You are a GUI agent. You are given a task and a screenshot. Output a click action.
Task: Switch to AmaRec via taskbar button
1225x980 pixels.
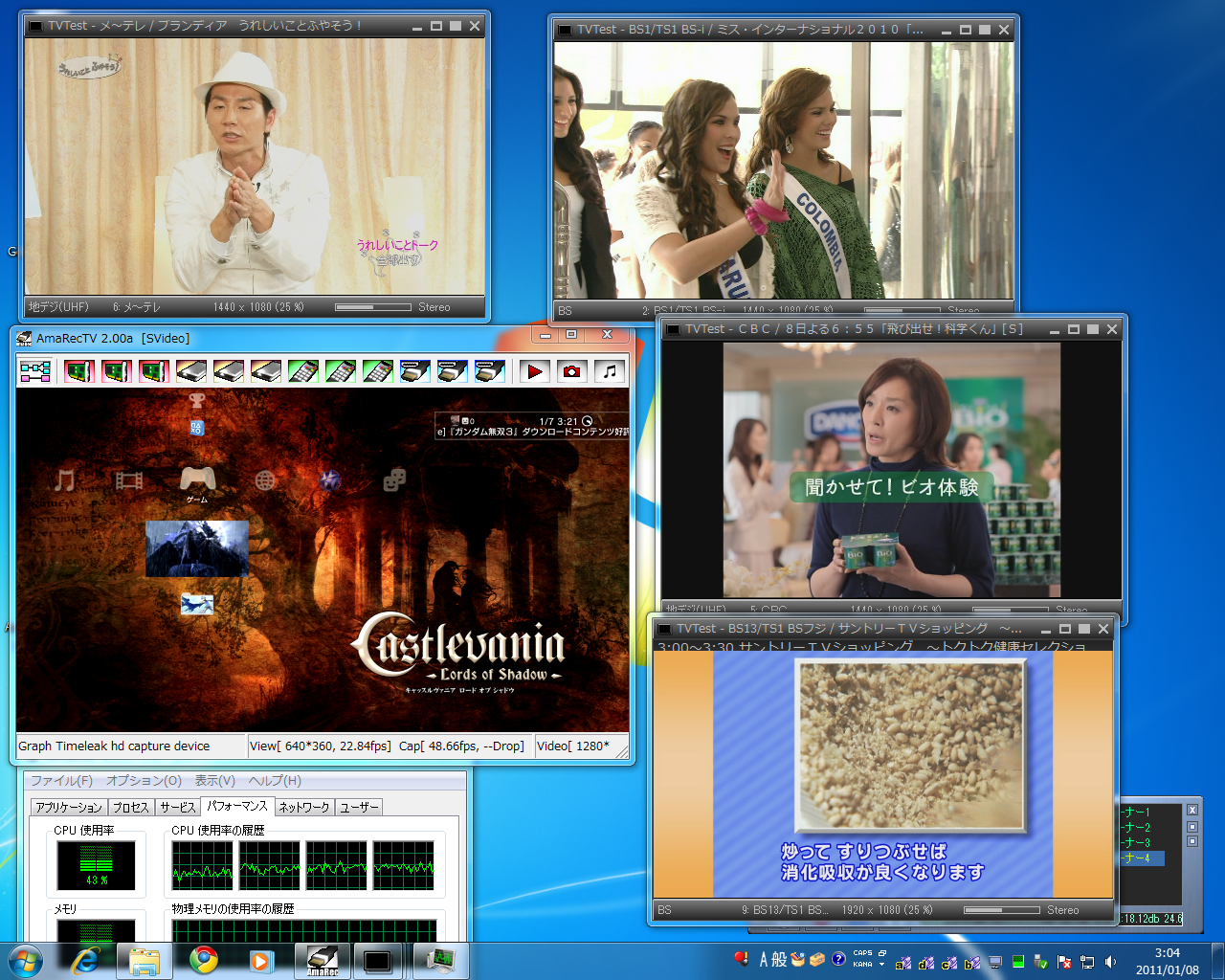323,960
